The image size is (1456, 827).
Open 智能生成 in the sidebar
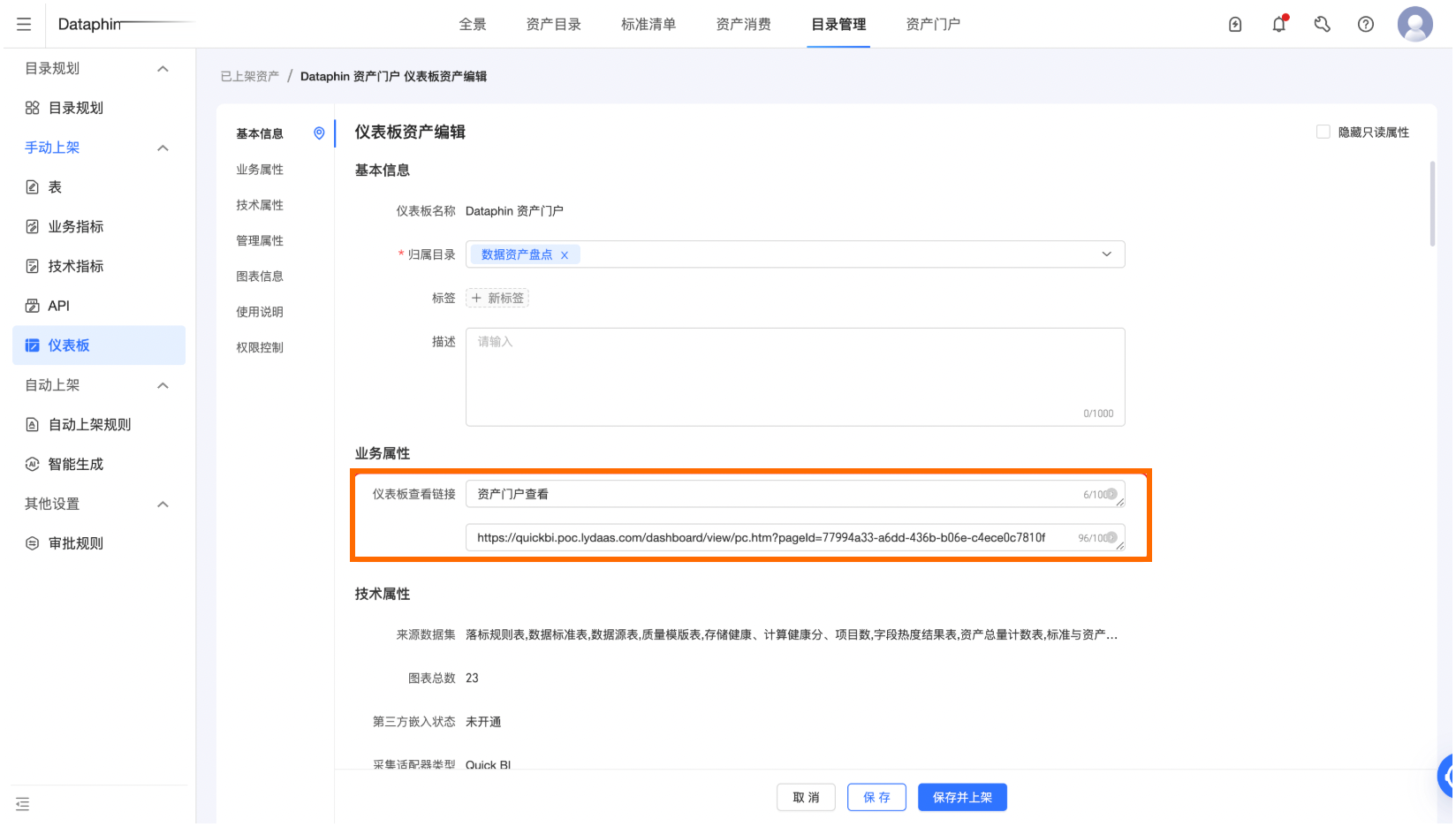tap(99, 464)
